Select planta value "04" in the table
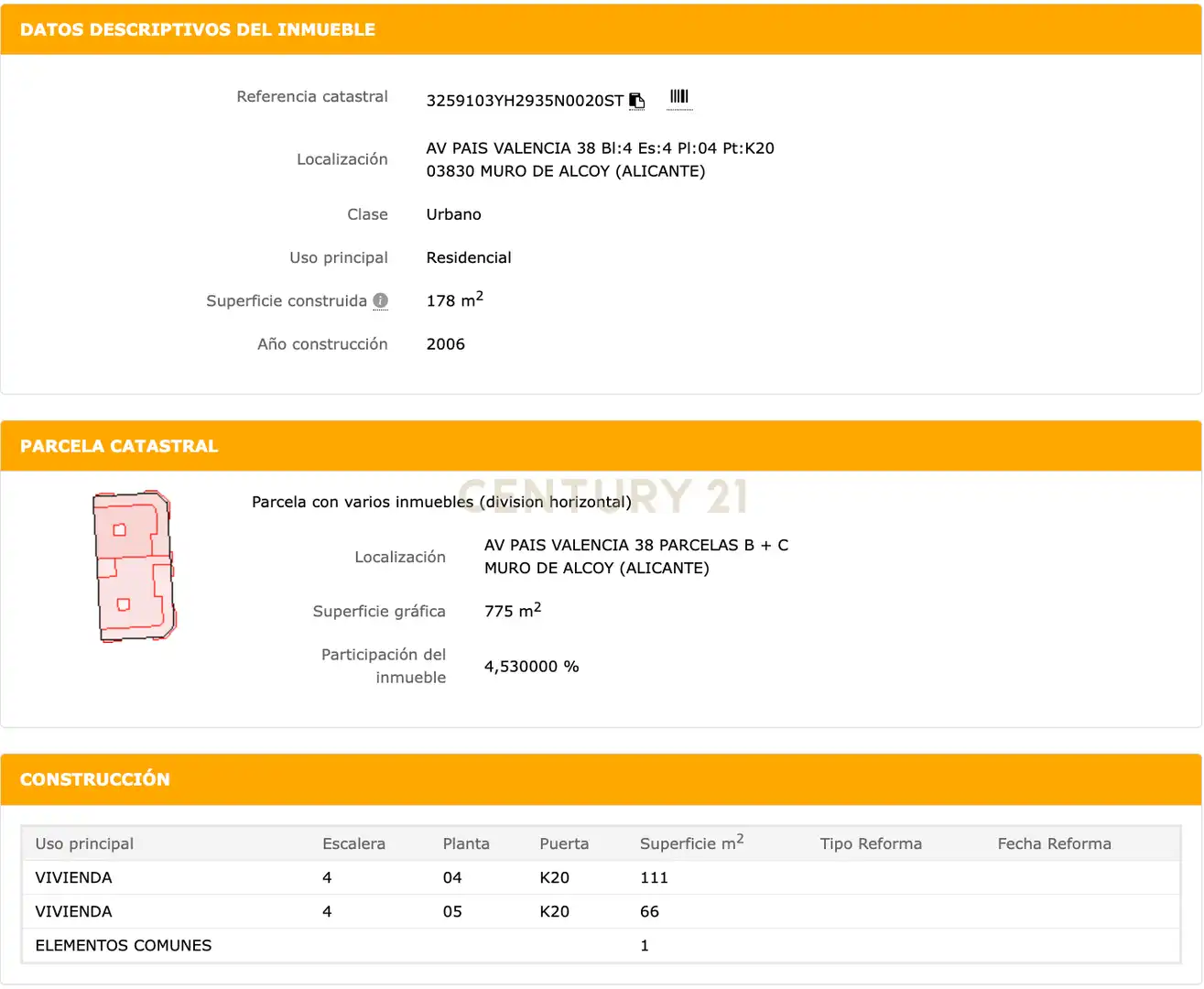This screenshot has width=1204, height=989. 452,877
